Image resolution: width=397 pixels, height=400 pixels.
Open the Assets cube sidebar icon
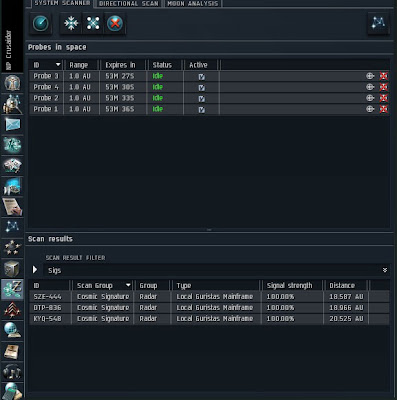pos(12,269)
